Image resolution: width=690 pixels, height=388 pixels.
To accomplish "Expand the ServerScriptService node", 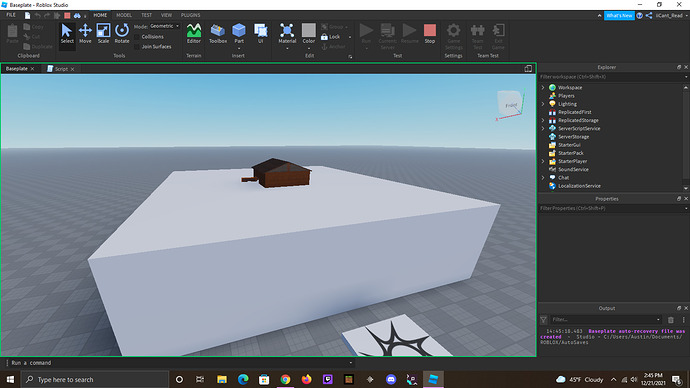I will [543, 128].
